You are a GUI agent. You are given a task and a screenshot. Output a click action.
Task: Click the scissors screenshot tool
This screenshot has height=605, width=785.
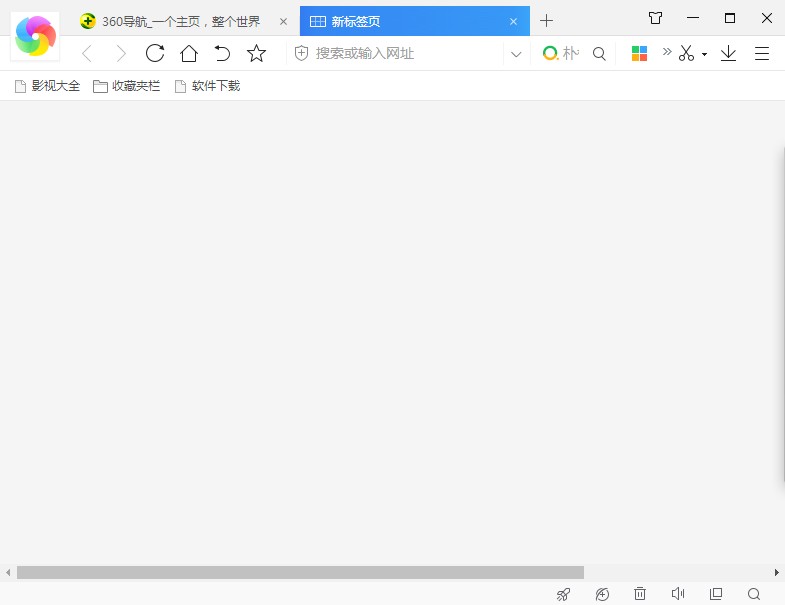[686, 53]
